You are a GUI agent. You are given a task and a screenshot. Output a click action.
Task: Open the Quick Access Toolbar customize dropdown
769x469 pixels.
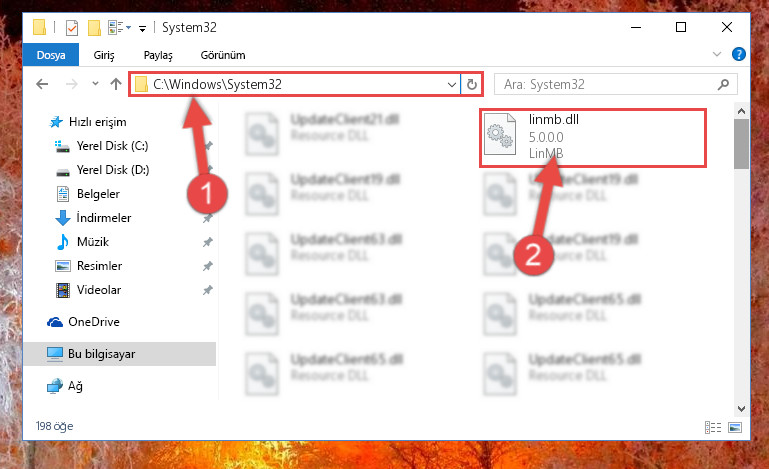click(x=142, y=29)
